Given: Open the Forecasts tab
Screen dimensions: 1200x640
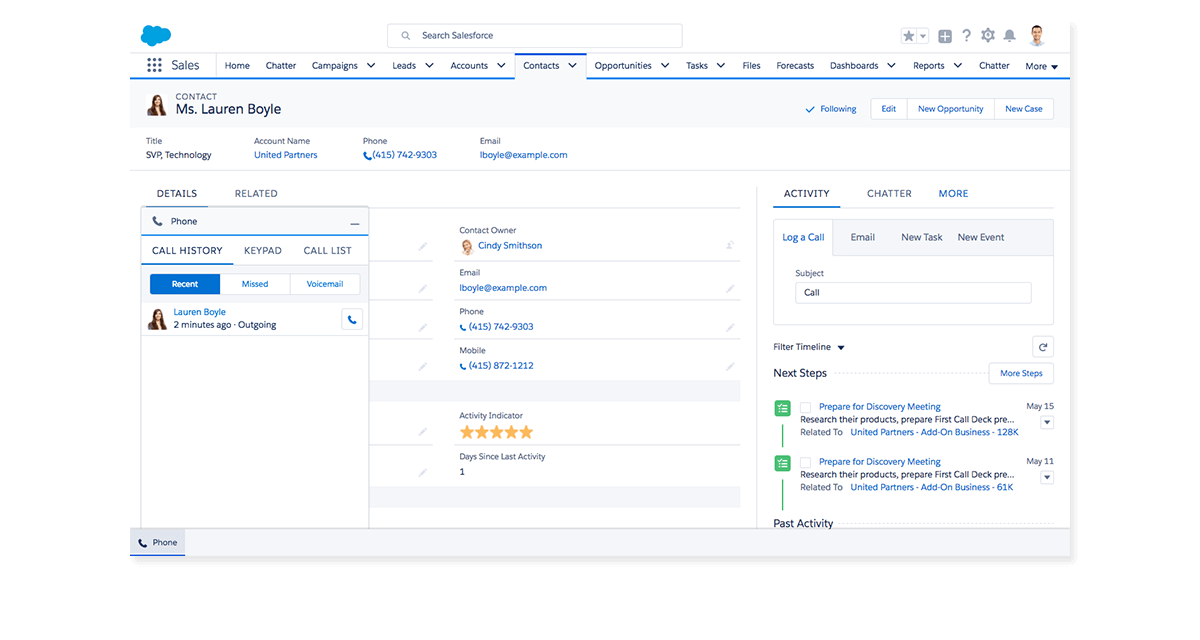Looking at the screenshot, I should [795, 66].
